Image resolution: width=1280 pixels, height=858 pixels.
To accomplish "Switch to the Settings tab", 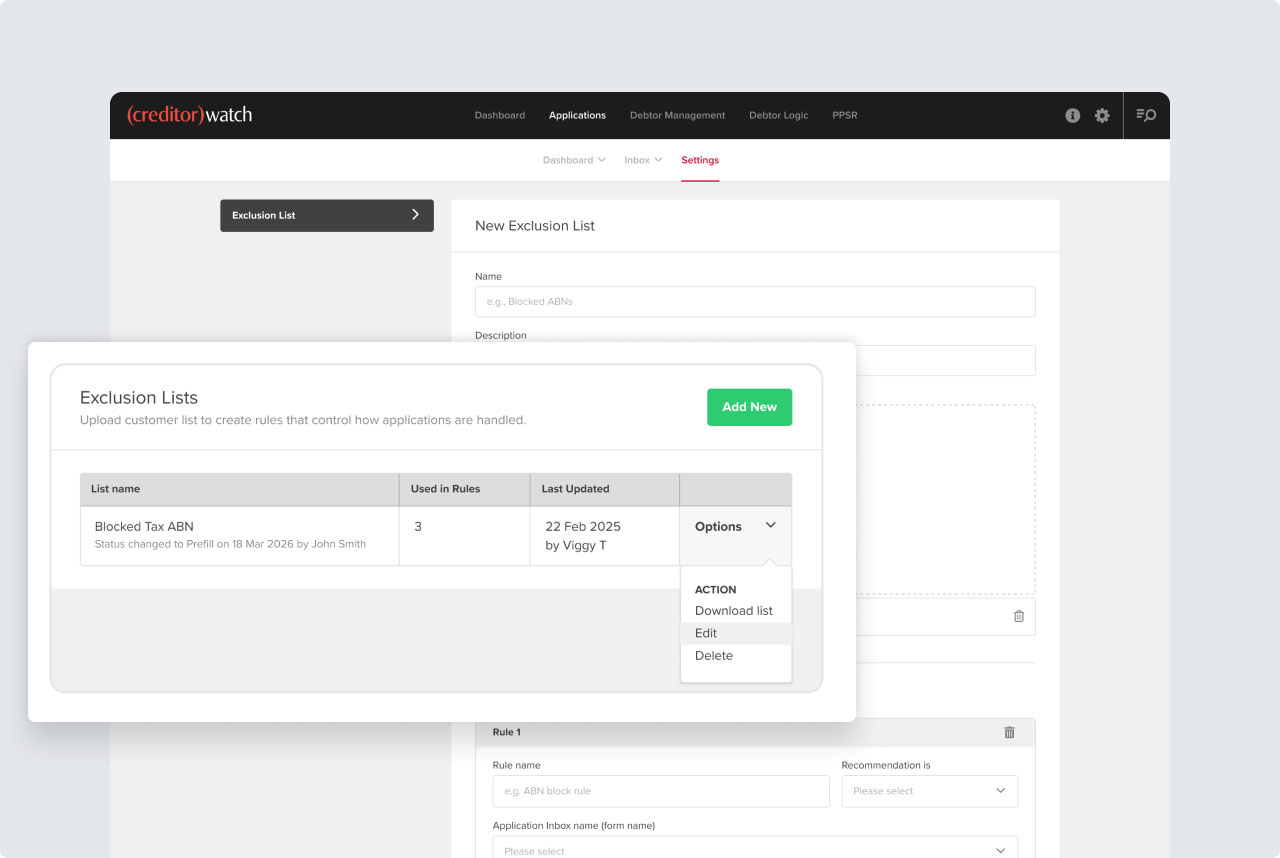I will pos(700,160).
